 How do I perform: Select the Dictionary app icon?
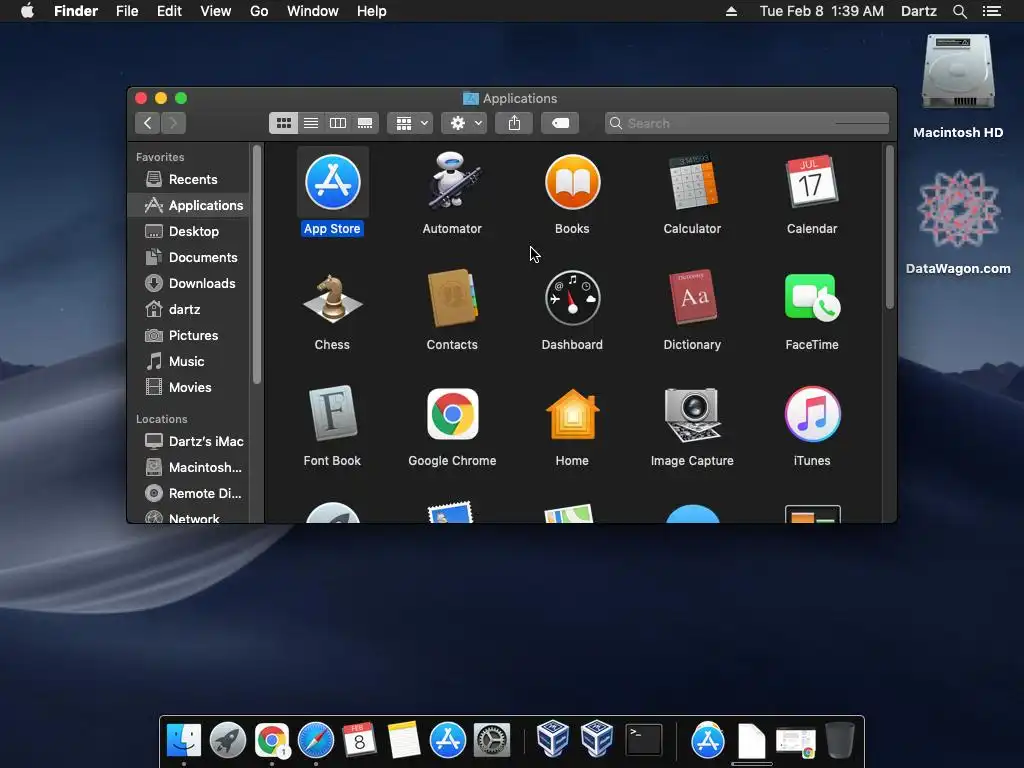692,297
